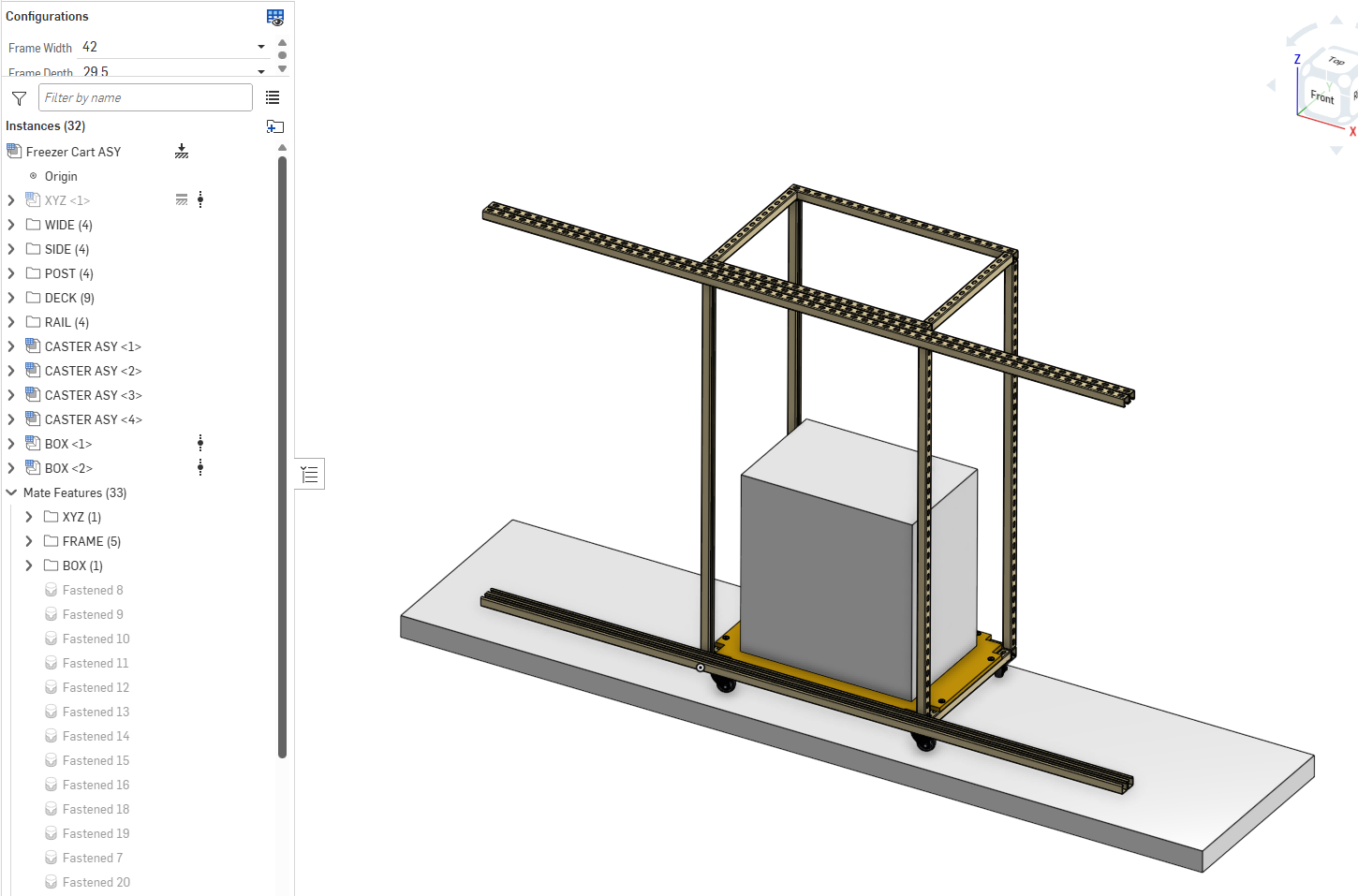The image size is (1358, 896).
Task: Select Fastened 13 mate feature
Action: pyautogui.click(x=96, y=712)
